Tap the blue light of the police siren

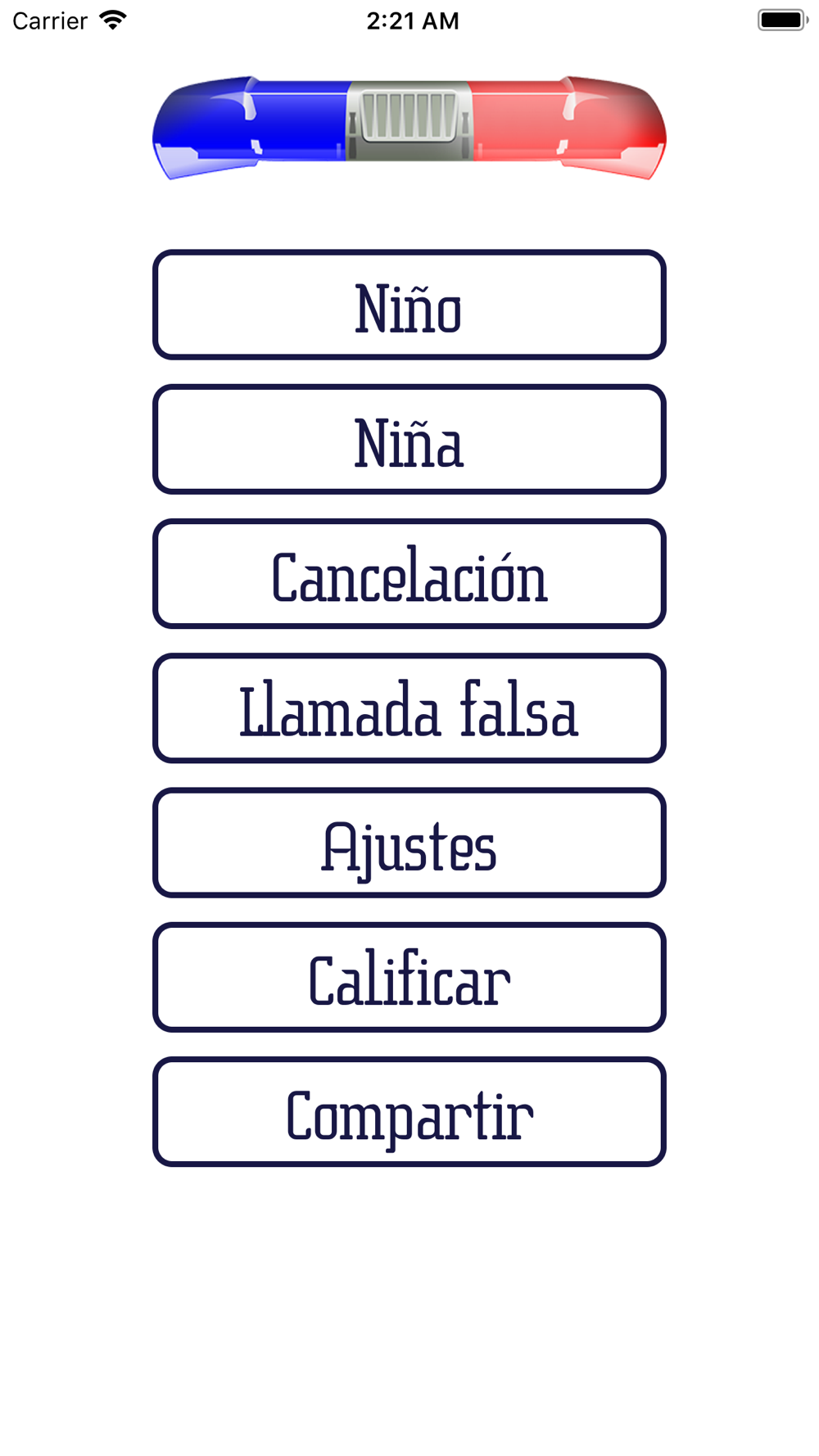(250, 128)
